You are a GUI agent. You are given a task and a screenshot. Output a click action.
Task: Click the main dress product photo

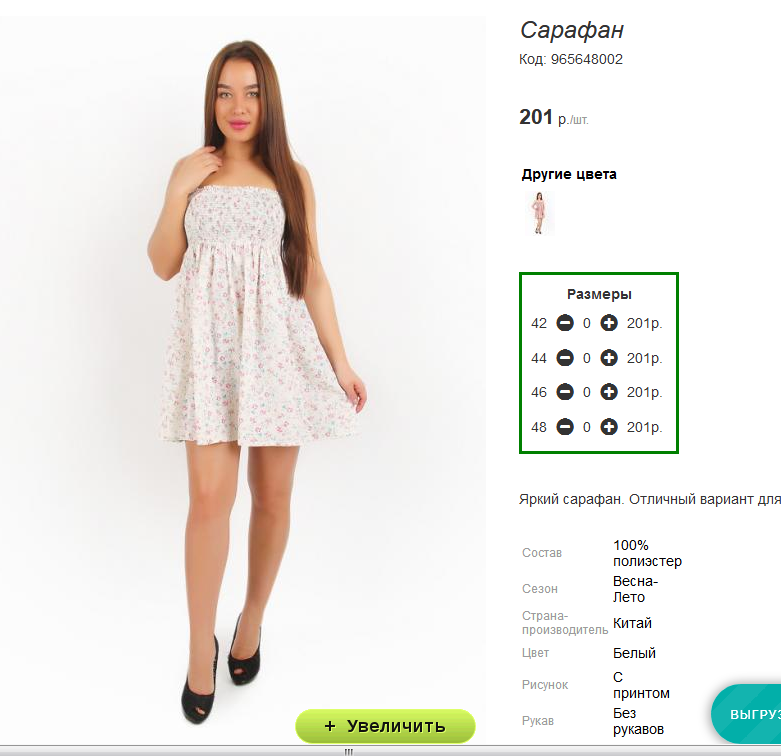243,378
